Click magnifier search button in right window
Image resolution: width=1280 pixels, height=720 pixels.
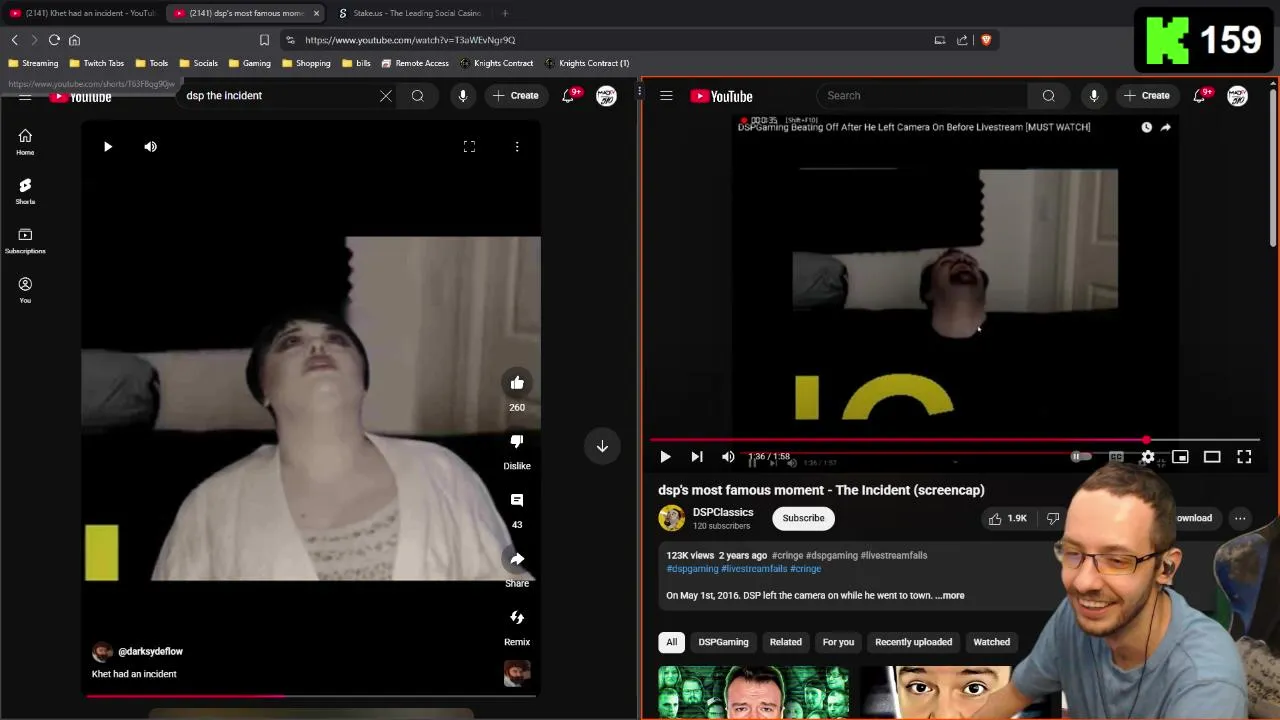pos(1049,96)
